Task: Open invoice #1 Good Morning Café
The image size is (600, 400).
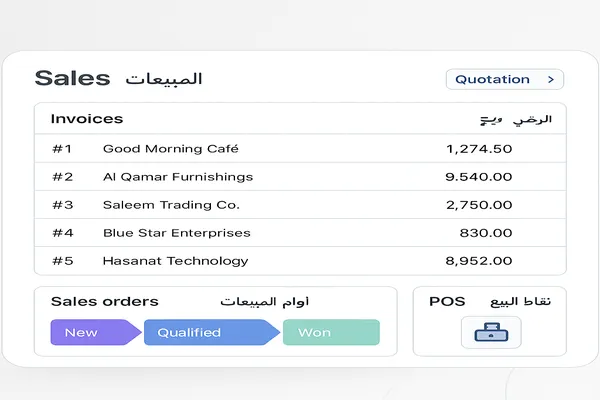Action: click(170, 149)
